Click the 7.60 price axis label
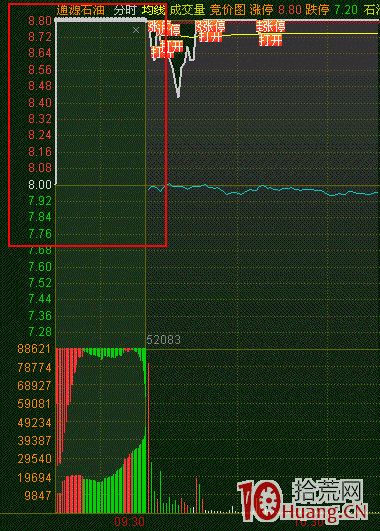This screenshot has width=380, height=531. pyautogui.click(x=40, y=267)
